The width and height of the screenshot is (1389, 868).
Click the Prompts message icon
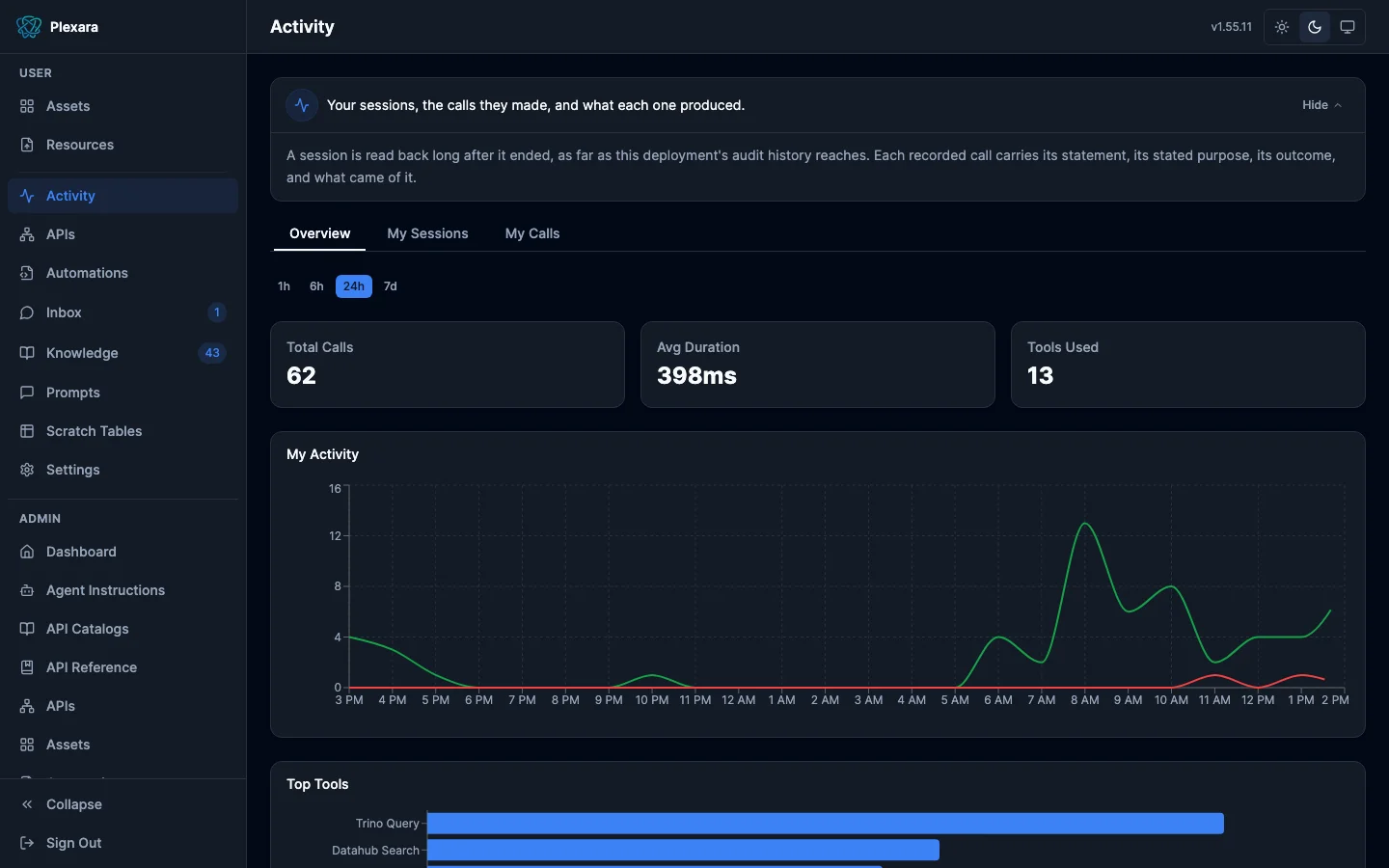pyautogui.click(x=27, y=393)
